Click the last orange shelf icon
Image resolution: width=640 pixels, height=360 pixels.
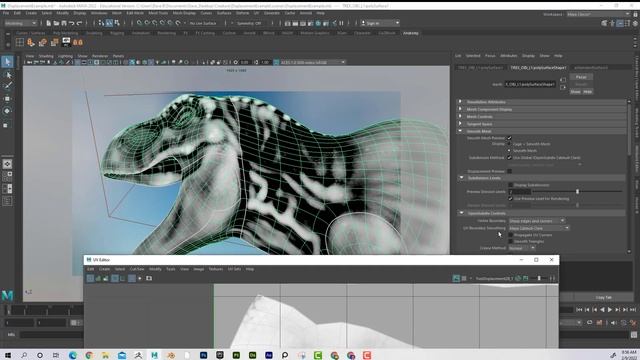78,42
